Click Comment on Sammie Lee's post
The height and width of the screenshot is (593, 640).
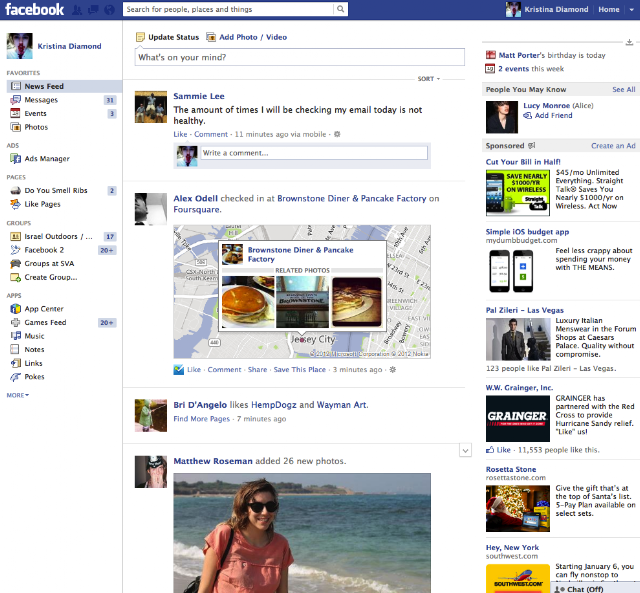(211, 134)
